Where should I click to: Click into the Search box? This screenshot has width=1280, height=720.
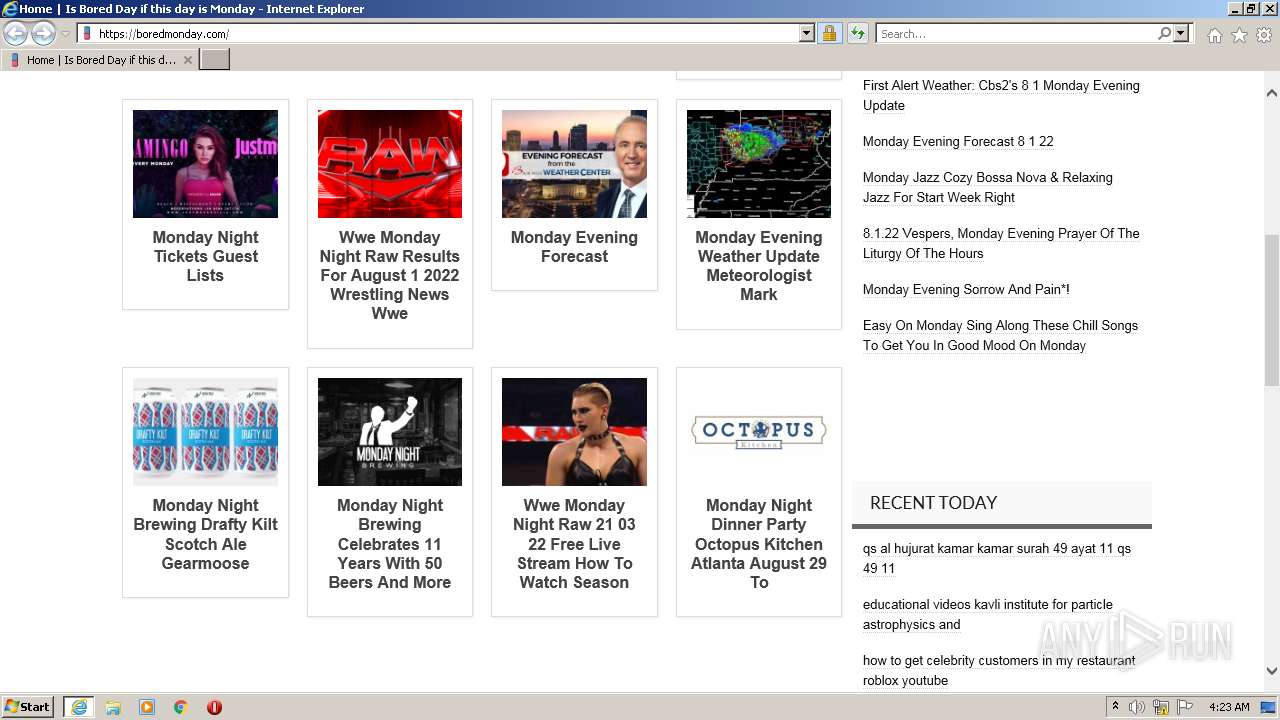coord(1016,34)
